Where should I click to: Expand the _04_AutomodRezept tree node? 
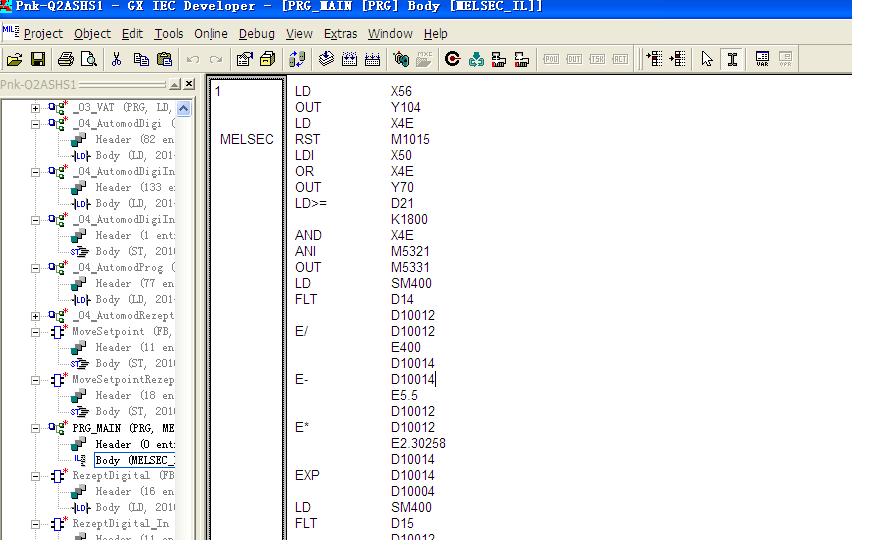tap(36, 316)
